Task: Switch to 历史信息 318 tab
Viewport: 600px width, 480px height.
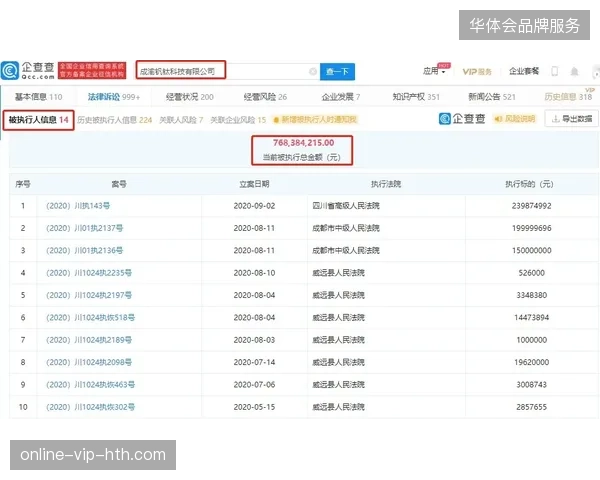Action: pyautogui.click(x=568, y=97)
